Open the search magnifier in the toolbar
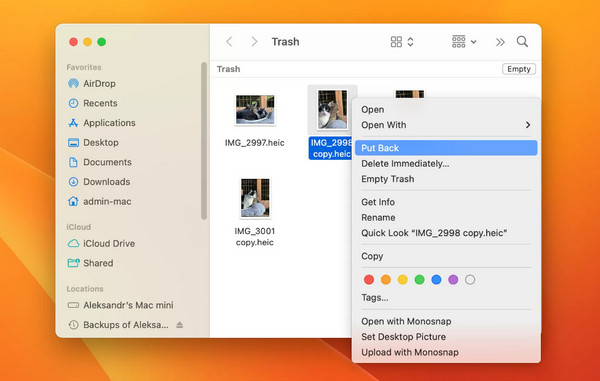600x381 pixels. [x=522, y=41]
